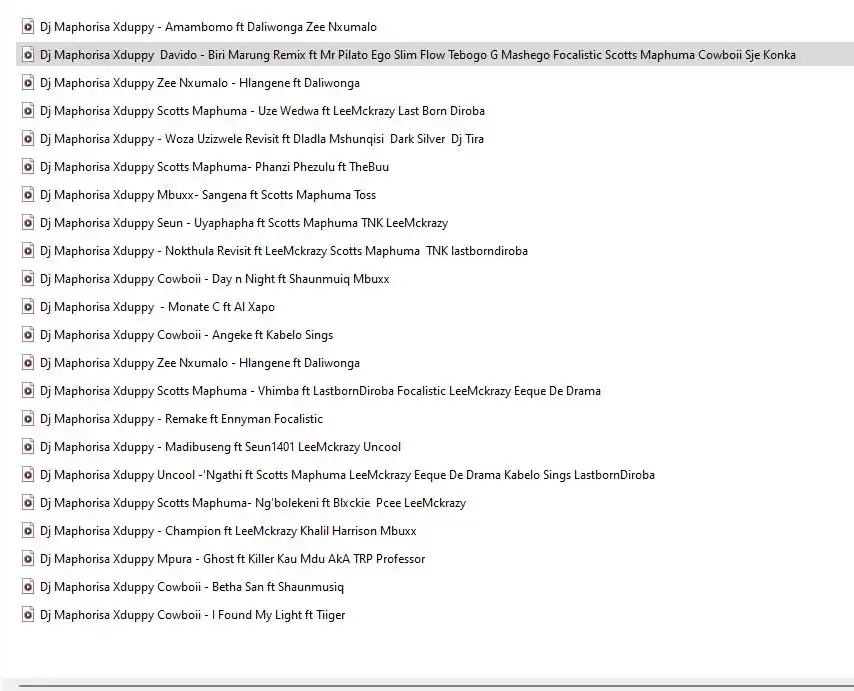854x691 pixels.
Task: Click the file icon next to Madibuseng
Action: click(28, 447)
